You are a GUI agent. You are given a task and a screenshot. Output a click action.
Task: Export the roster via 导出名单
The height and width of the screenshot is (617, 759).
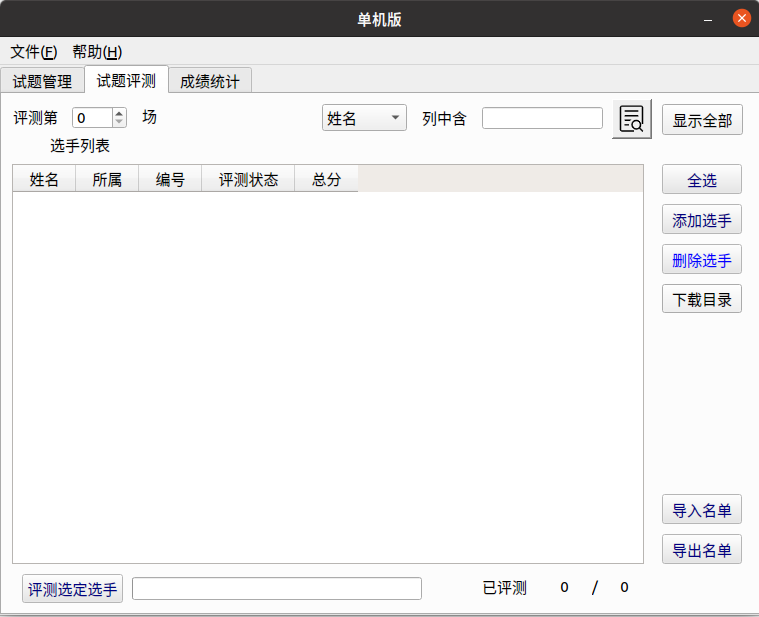click(x=702, y=550)
